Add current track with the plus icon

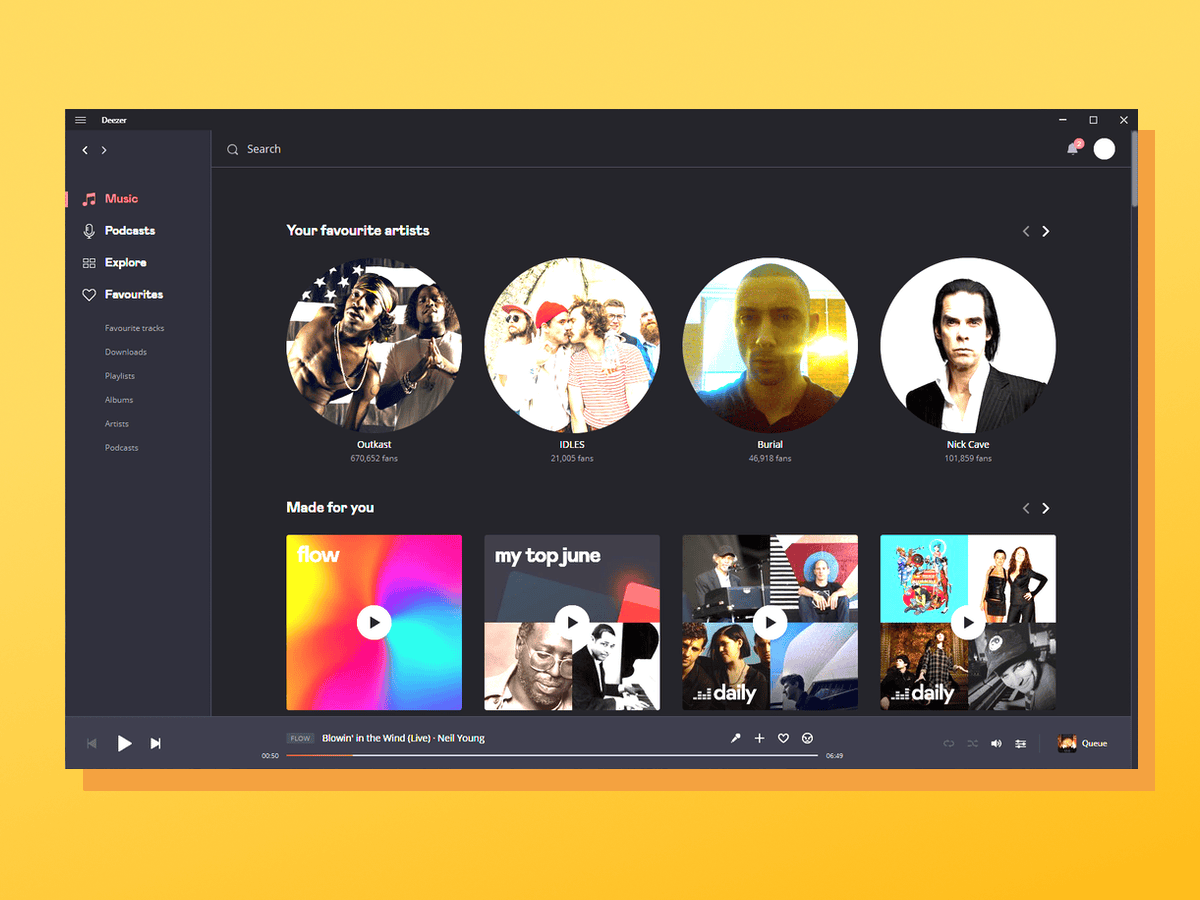click(760, 738)
